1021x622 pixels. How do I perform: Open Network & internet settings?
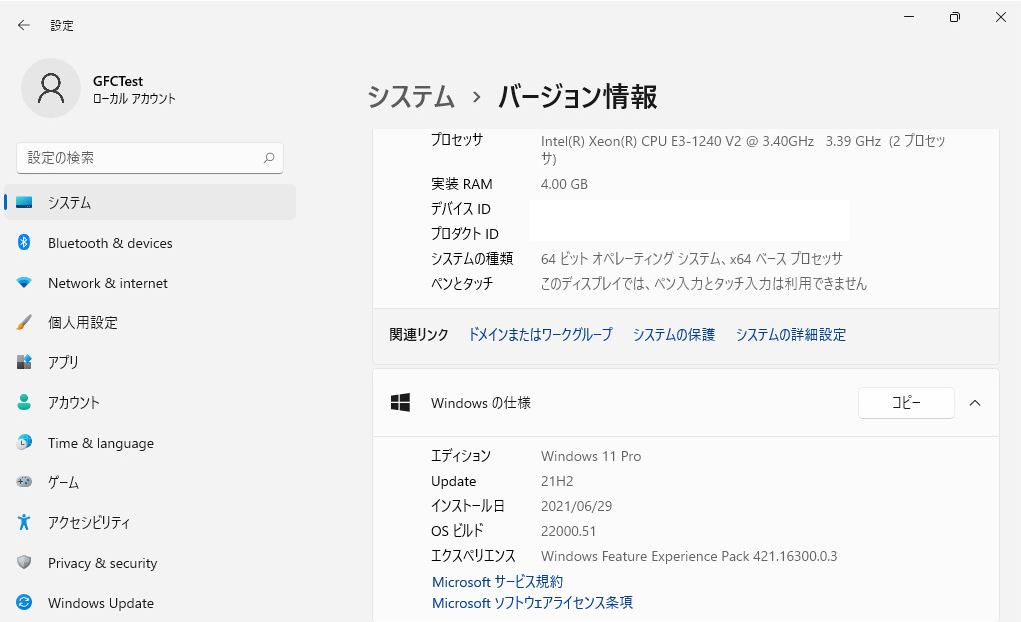pyautogui.click(x=150, y=283)
